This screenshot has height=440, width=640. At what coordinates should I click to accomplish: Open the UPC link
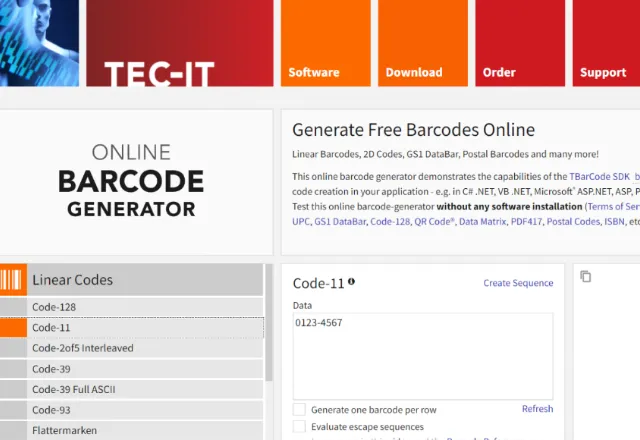301,221
